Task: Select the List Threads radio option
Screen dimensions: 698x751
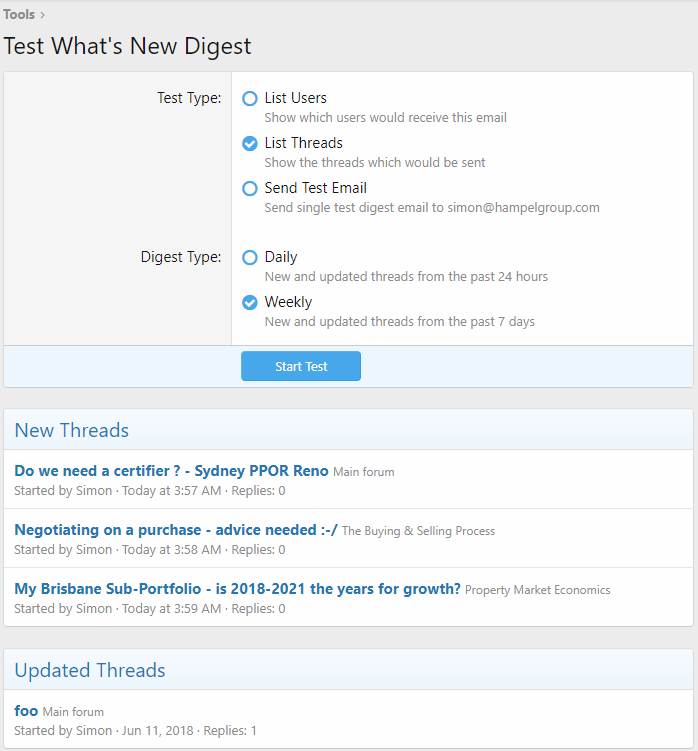Action: point(250,143)
